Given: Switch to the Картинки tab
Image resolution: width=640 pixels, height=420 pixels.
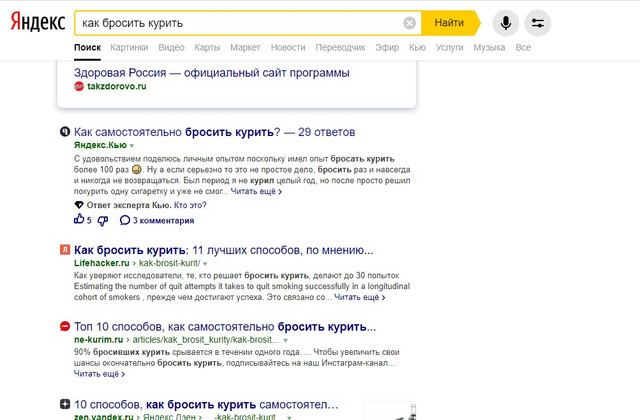Looking at the screenshot, I should [x=130, y=47].
